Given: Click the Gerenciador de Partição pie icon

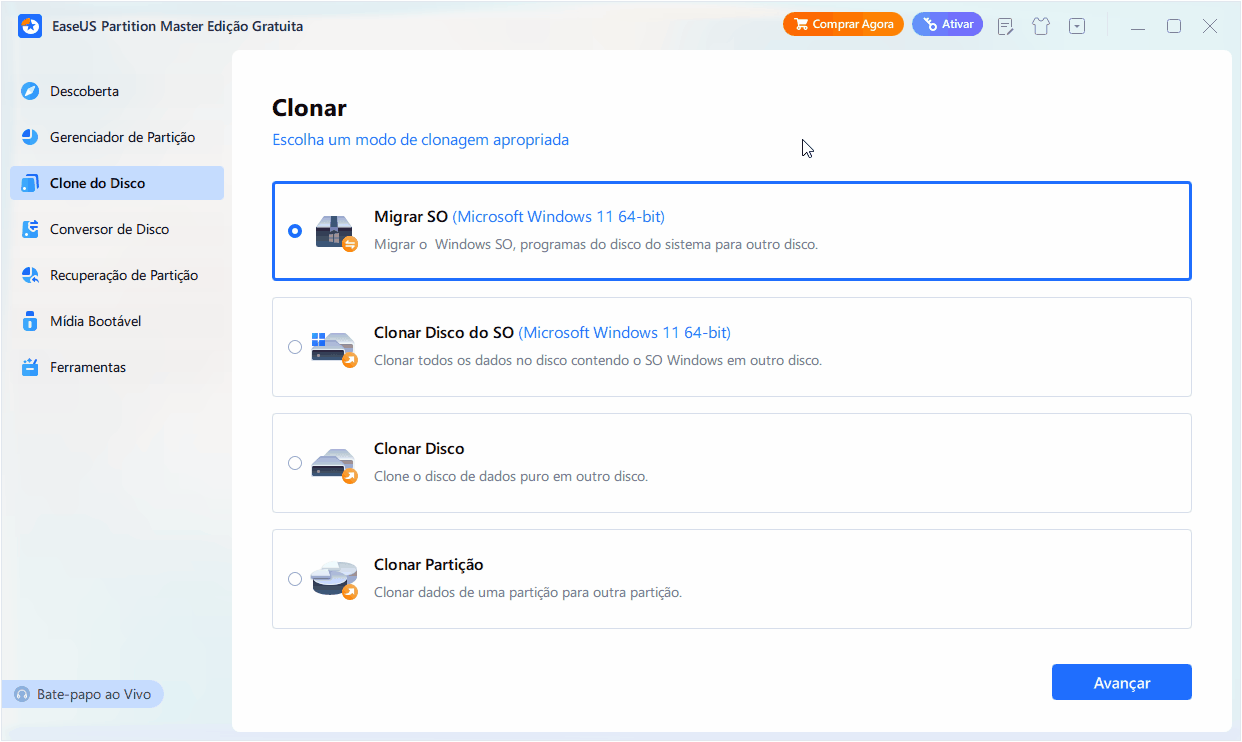Looking at the screenshot, I should pyautogui.click(x=30, y=137).
